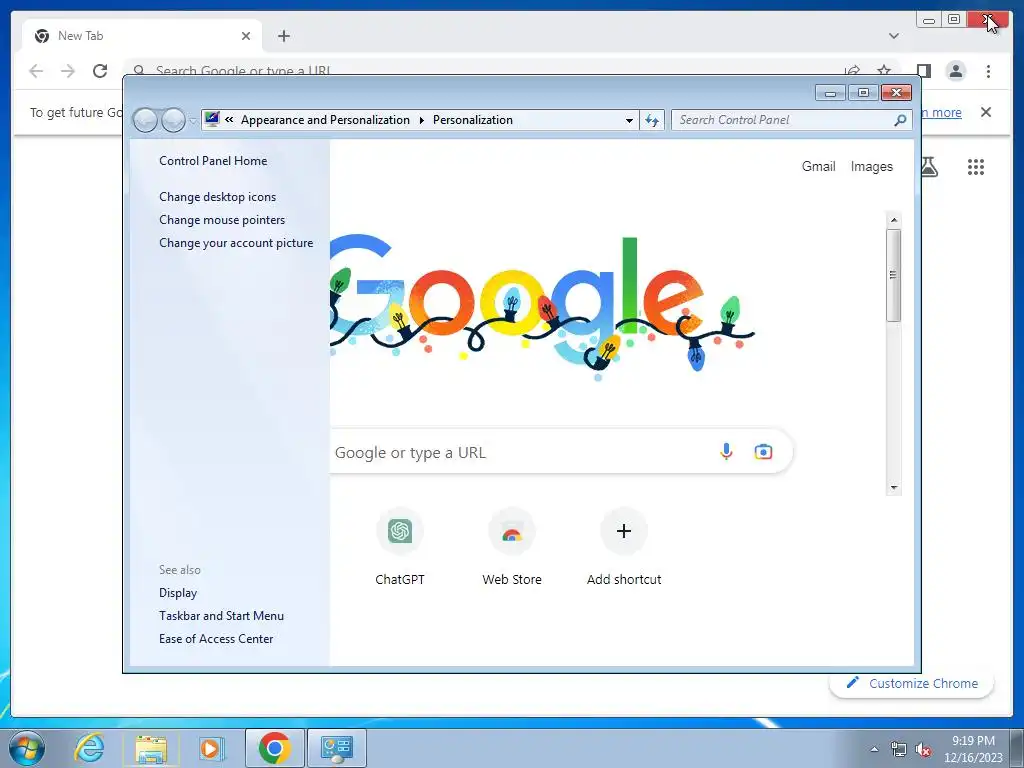Close the New Tab tab
The height and width of the screenshot is (768, 1024).
pyautogui.click(x=246, y=36)
